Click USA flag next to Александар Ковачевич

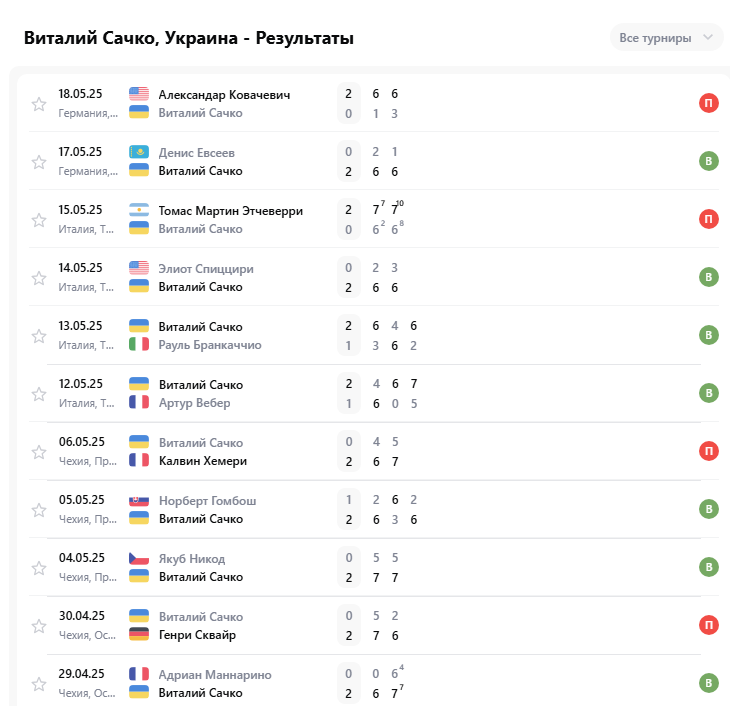(139, 94)
